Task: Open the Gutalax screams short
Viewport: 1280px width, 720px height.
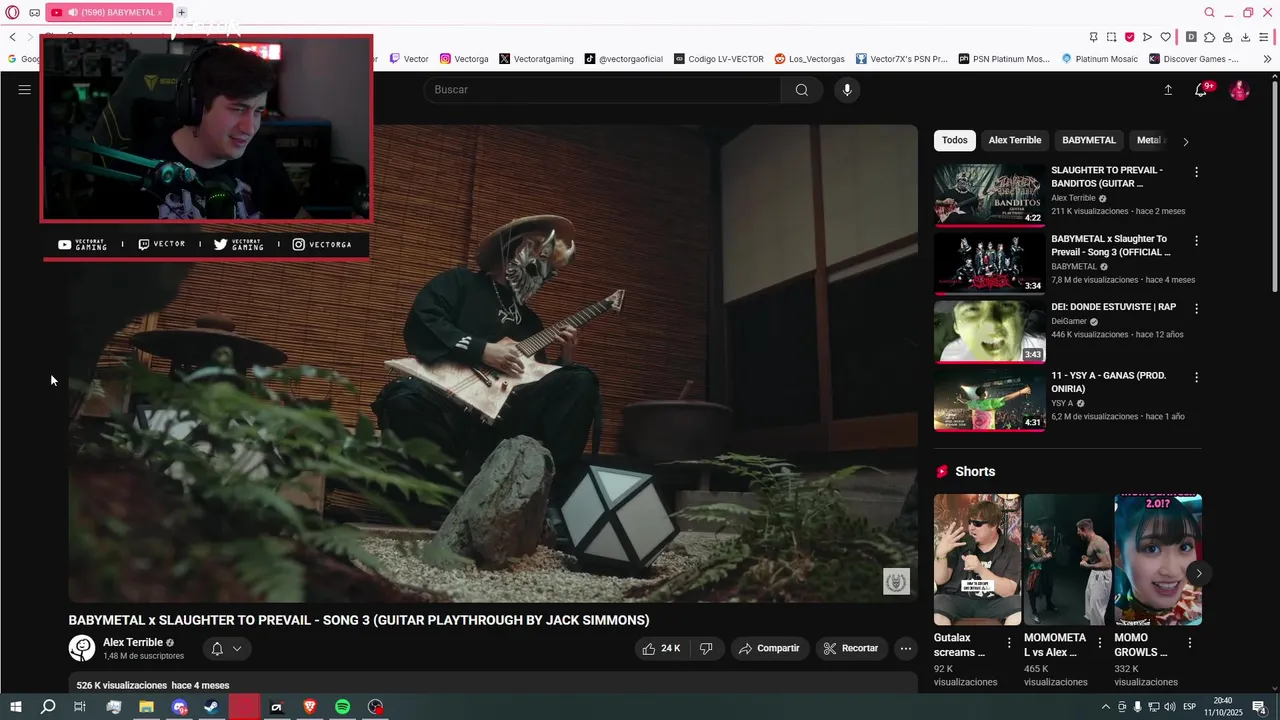Action: pyautogui.click(x=977, y=560)
